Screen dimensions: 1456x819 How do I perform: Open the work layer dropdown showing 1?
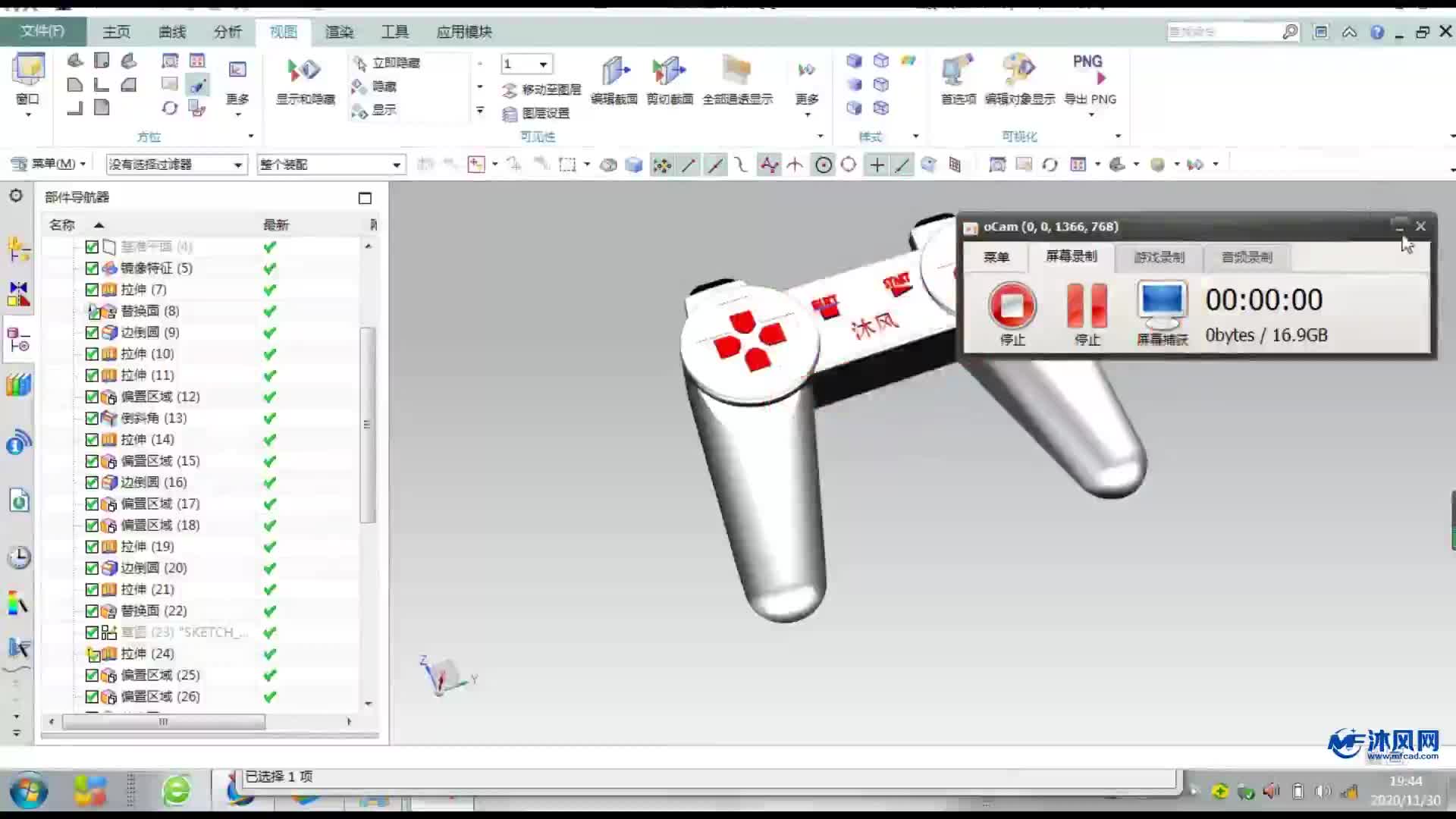526,64
